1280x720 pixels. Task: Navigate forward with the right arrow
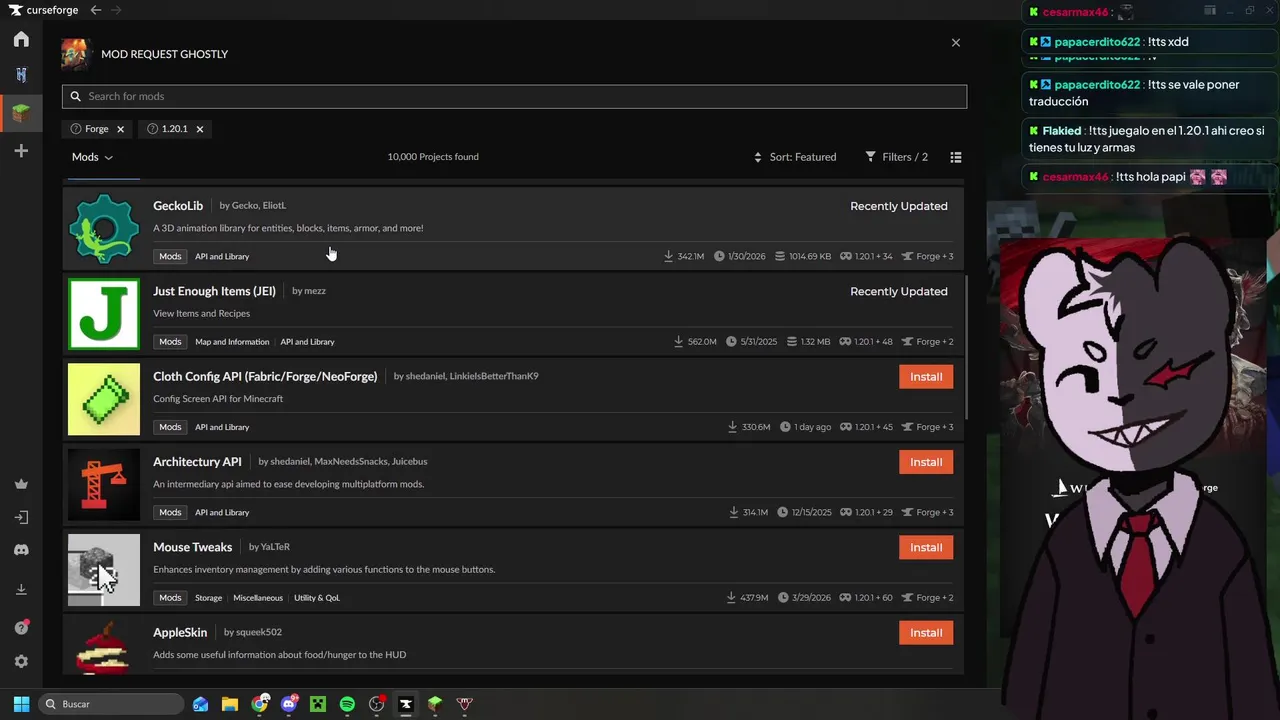116,10
